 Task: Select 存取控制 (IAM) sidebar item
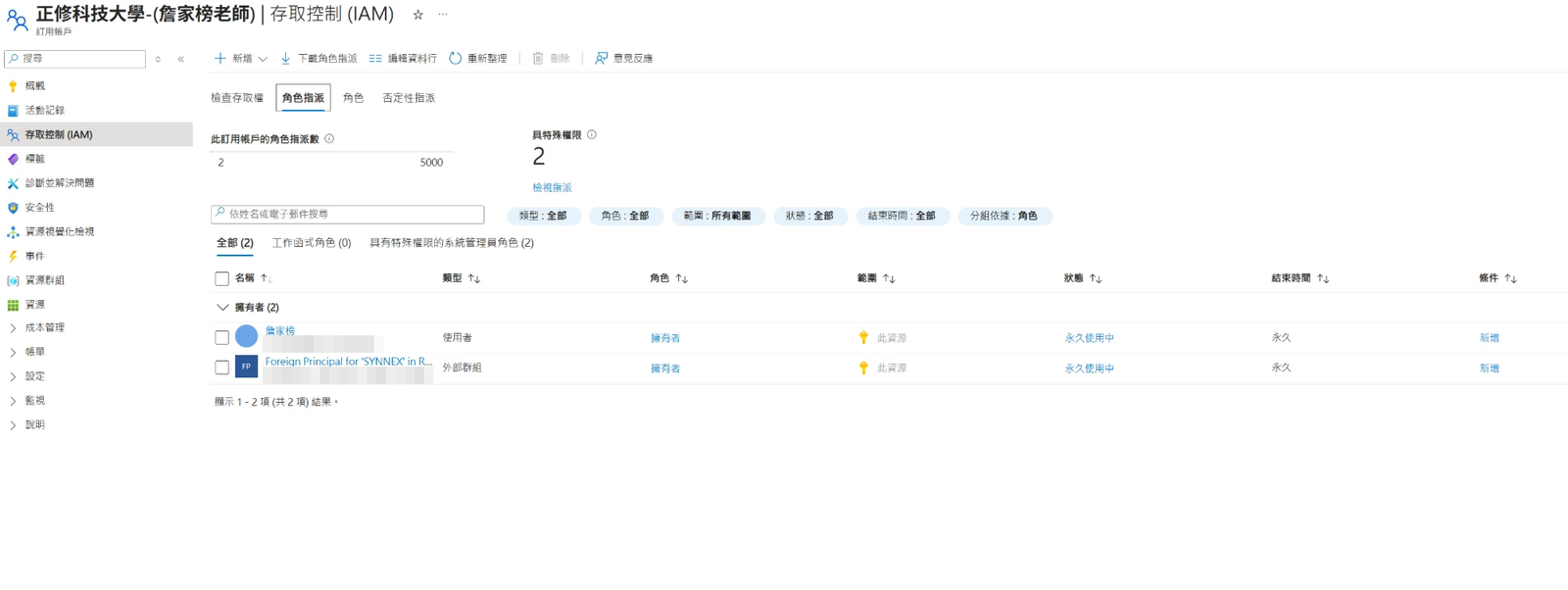(x=96, y=134)
